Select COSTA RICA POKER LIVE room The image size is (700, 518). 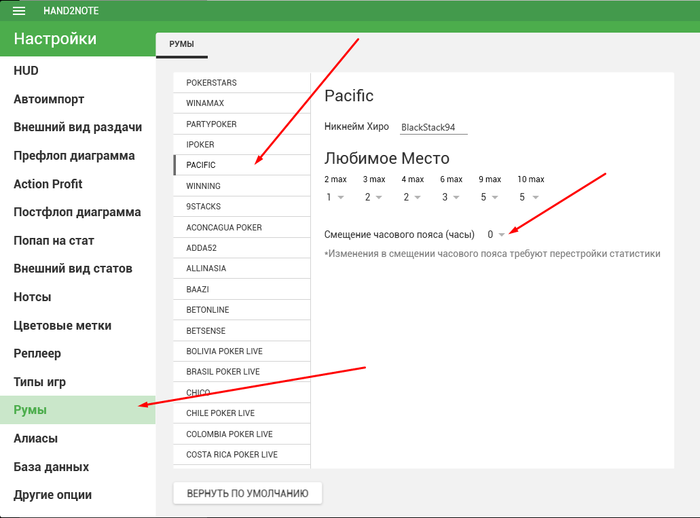[x=242, y=455]
